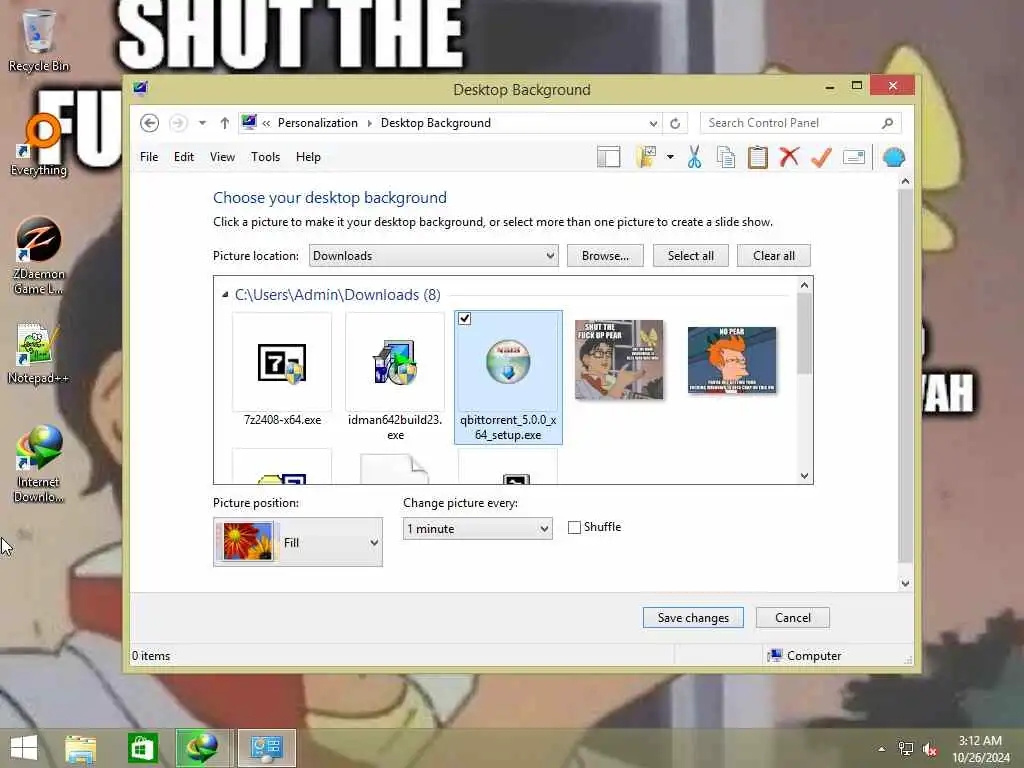Open the Picture position Fill dropdown
This screenshot has height=768, width=1024.
pyautogui.click(x=298, y=542)
